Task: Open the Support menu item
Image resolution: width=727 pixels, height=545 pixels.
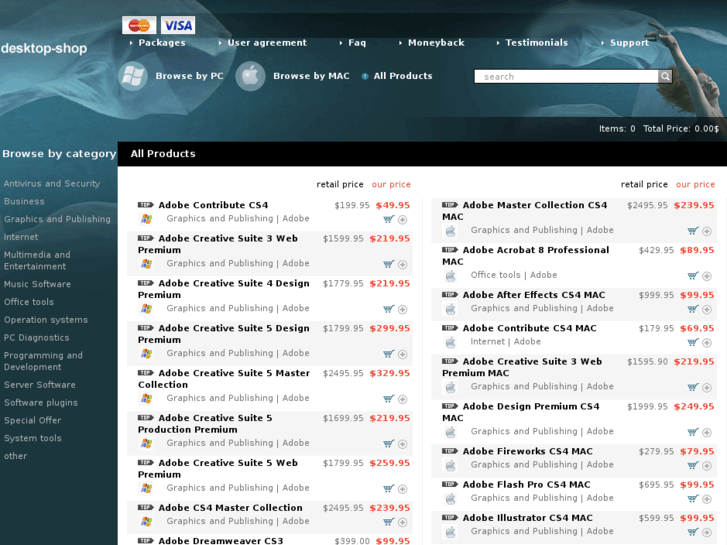Action: tap(629, 43)
